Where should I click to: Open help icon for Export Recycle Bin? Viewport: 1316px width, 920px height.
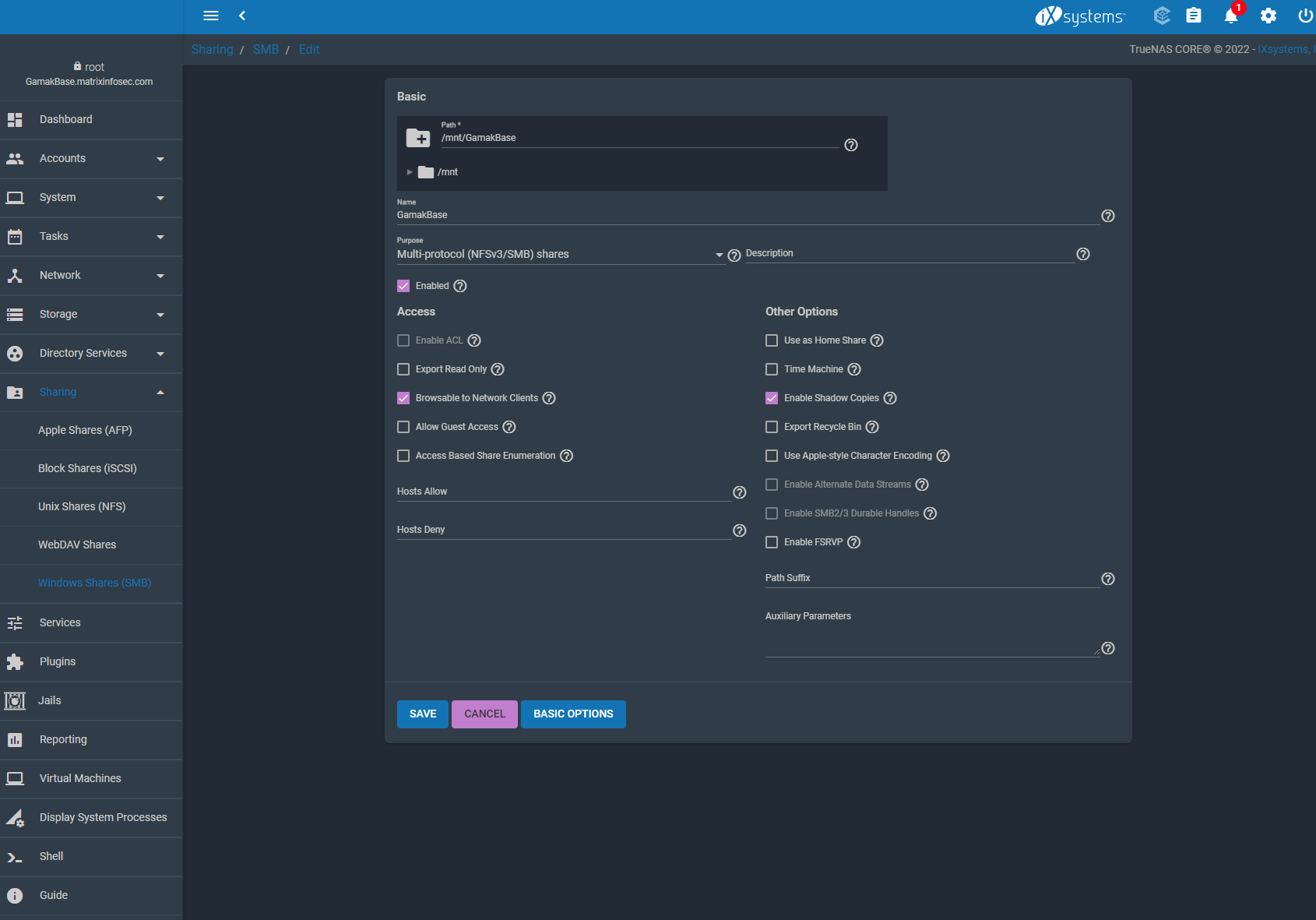[x=872, y=427]
